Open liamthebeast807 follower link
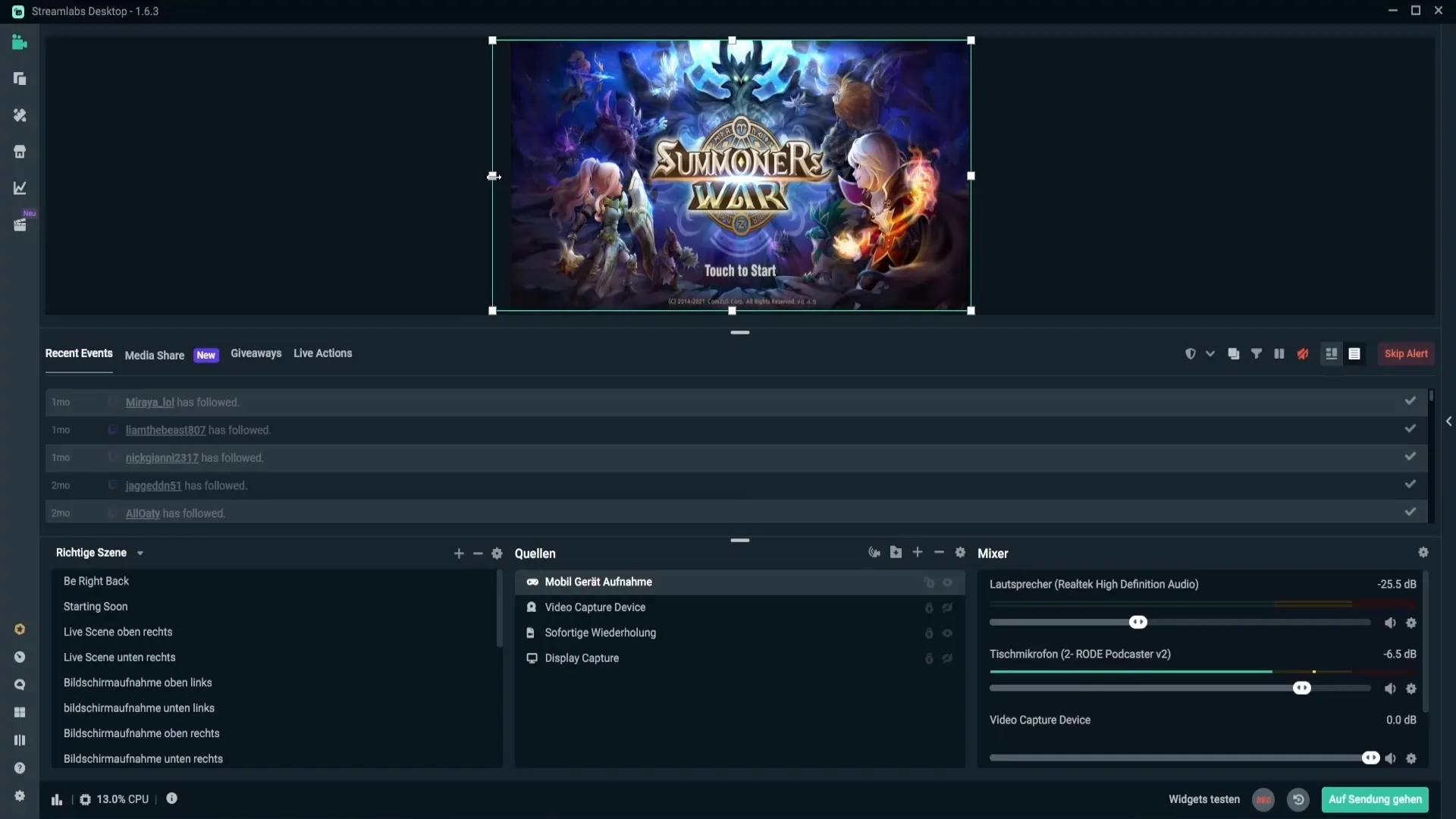This screenshot has width=1456, height=819. coord(165,430)
